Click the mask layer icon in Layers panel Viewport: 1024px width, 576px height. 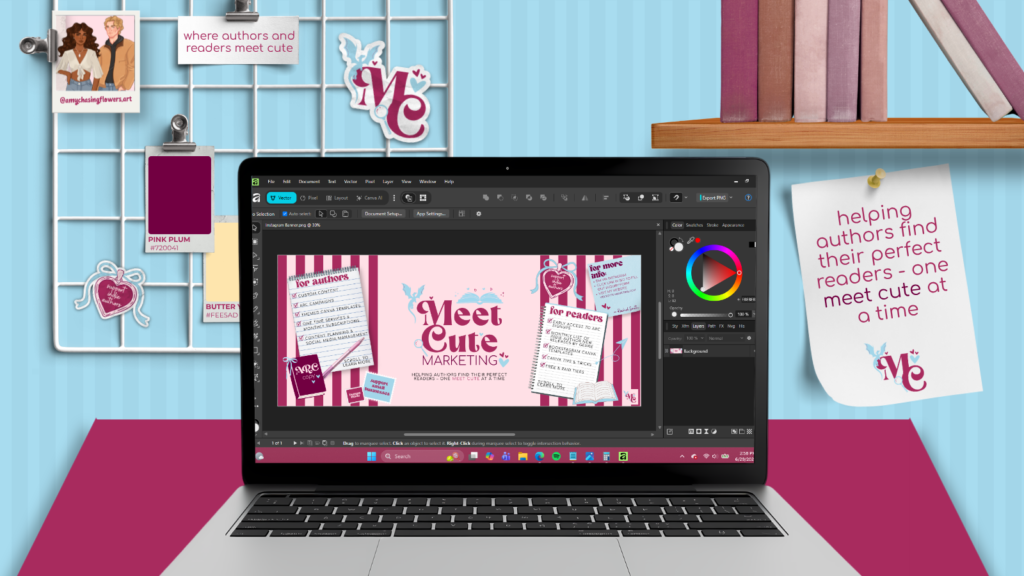(699, 432)
